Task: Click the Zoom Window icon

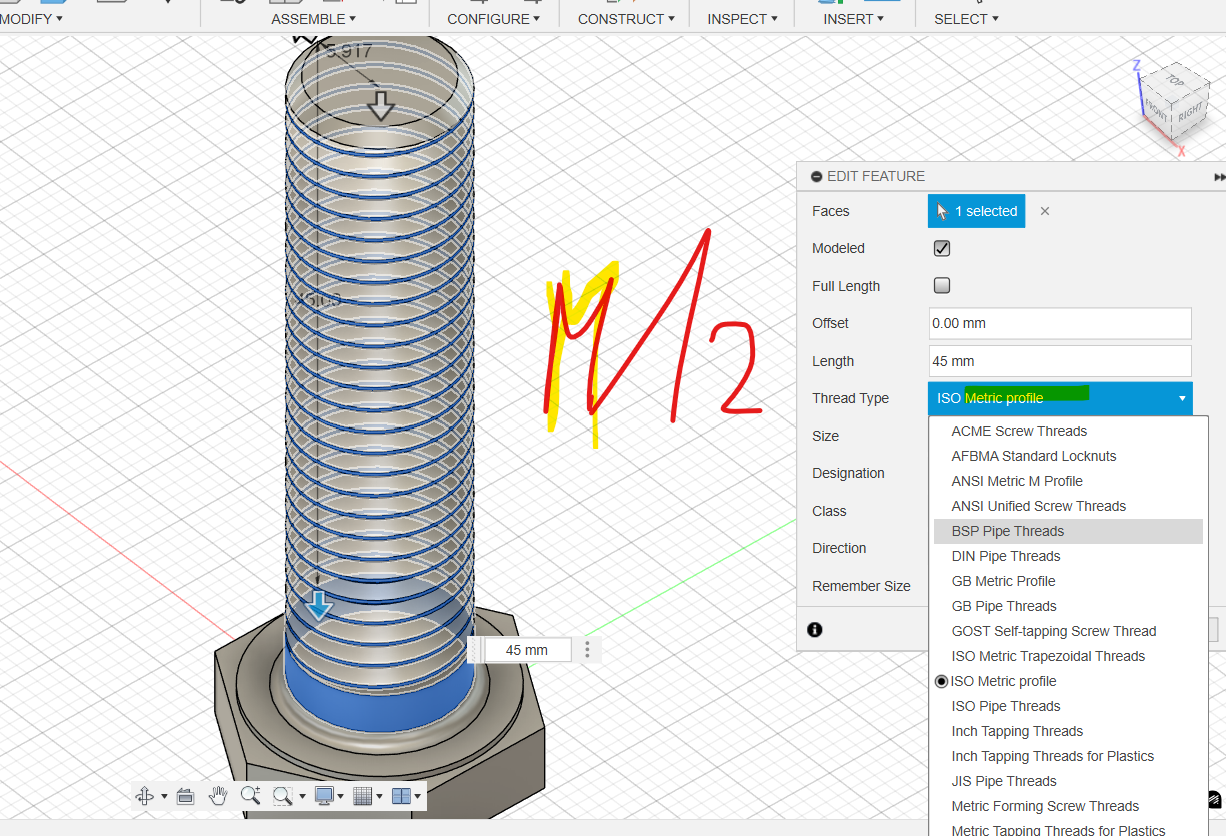Action: 283,796
